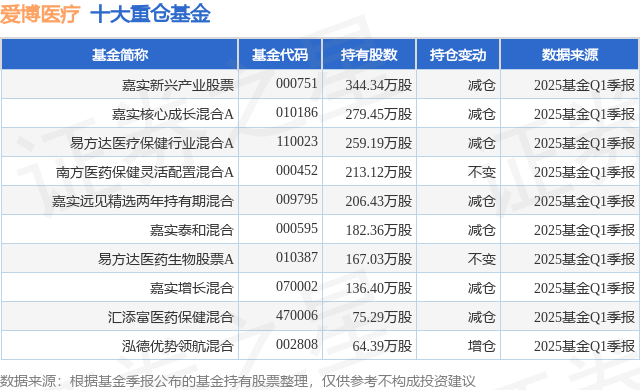Click the 十大重仓基金 heading
This screenshot has height=390, width=640.
click(150, 14)
